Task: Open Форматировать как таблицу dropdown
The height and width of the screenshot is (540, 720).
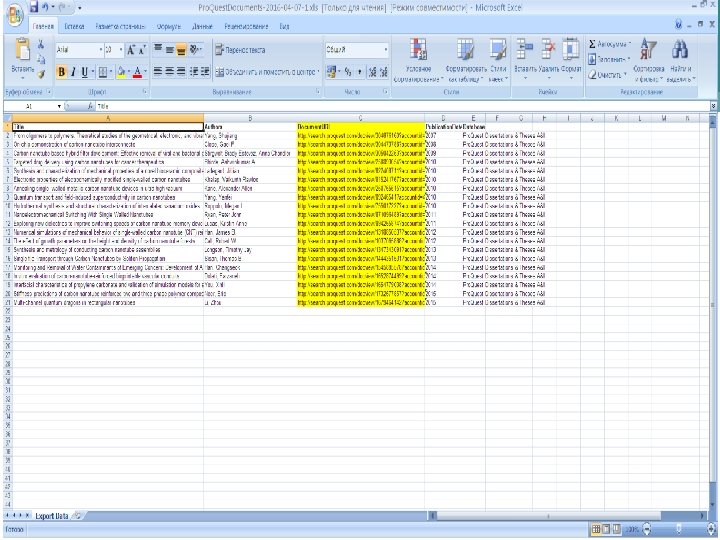Action: 465,61
